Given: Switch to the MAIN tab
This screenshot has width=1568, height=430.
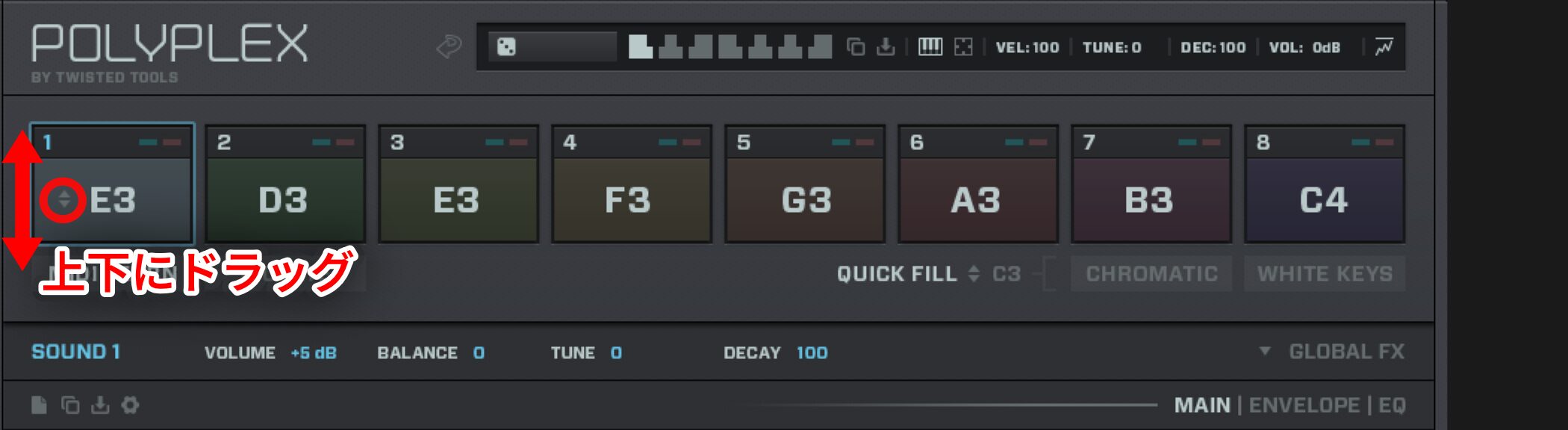Looking at the screenshot, I should pos(1202,405).
